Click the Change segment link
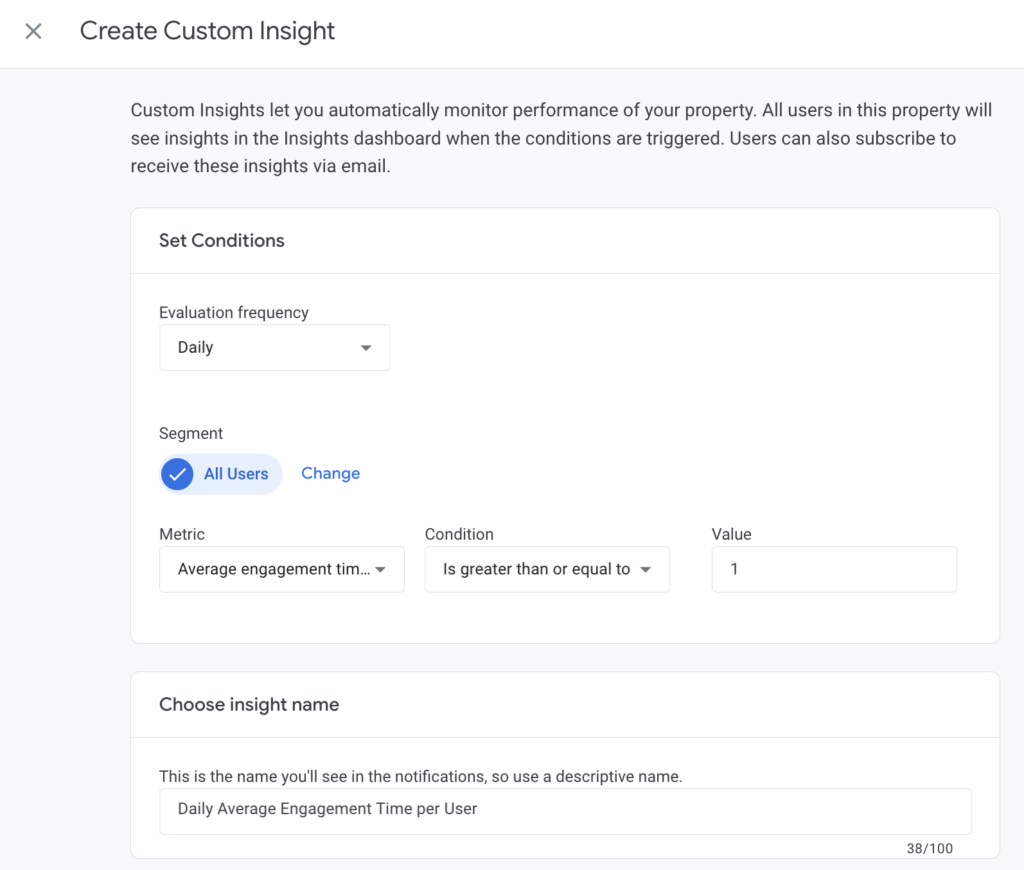1024x870 pixels. click(330, 474)
